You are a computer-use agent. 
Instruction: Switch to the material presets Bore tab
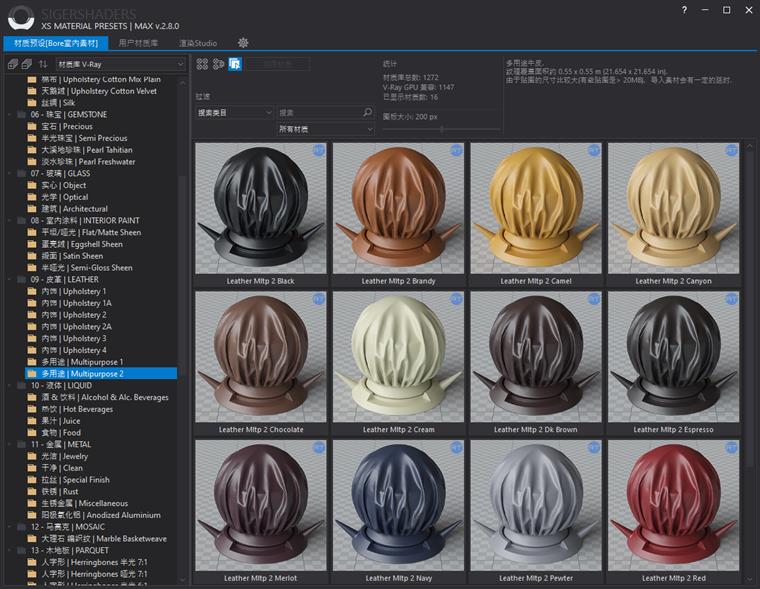(56, 43)
